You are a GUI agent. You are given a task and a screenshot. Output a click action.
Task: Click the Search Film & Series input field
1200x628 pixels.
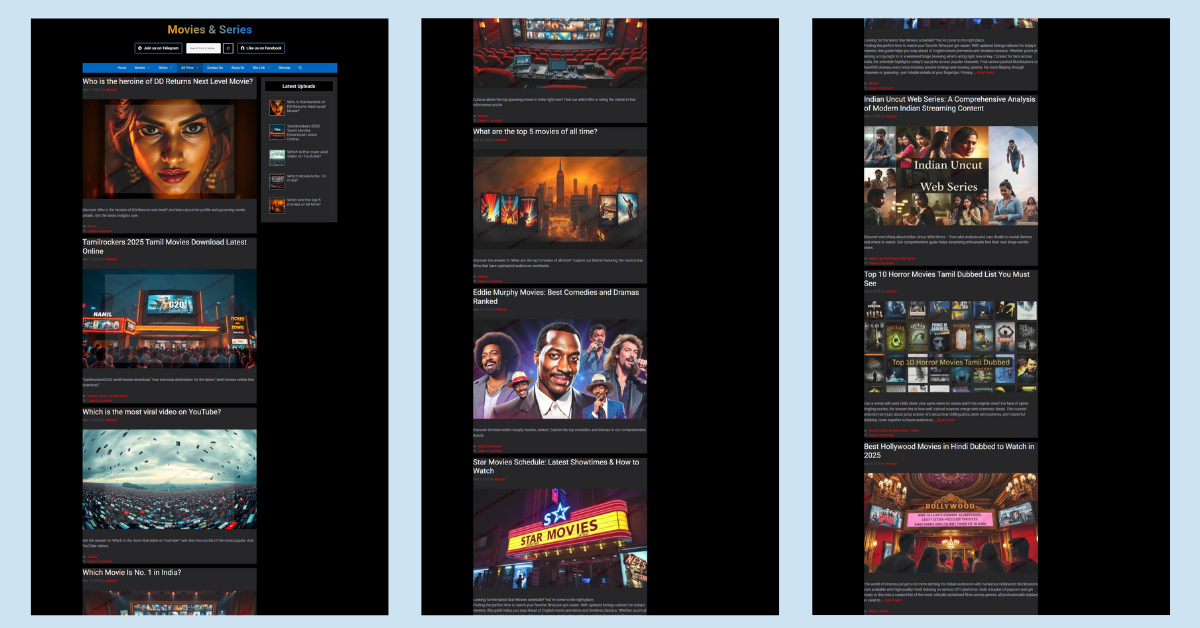pyautogui.click(x=202, y=48)
